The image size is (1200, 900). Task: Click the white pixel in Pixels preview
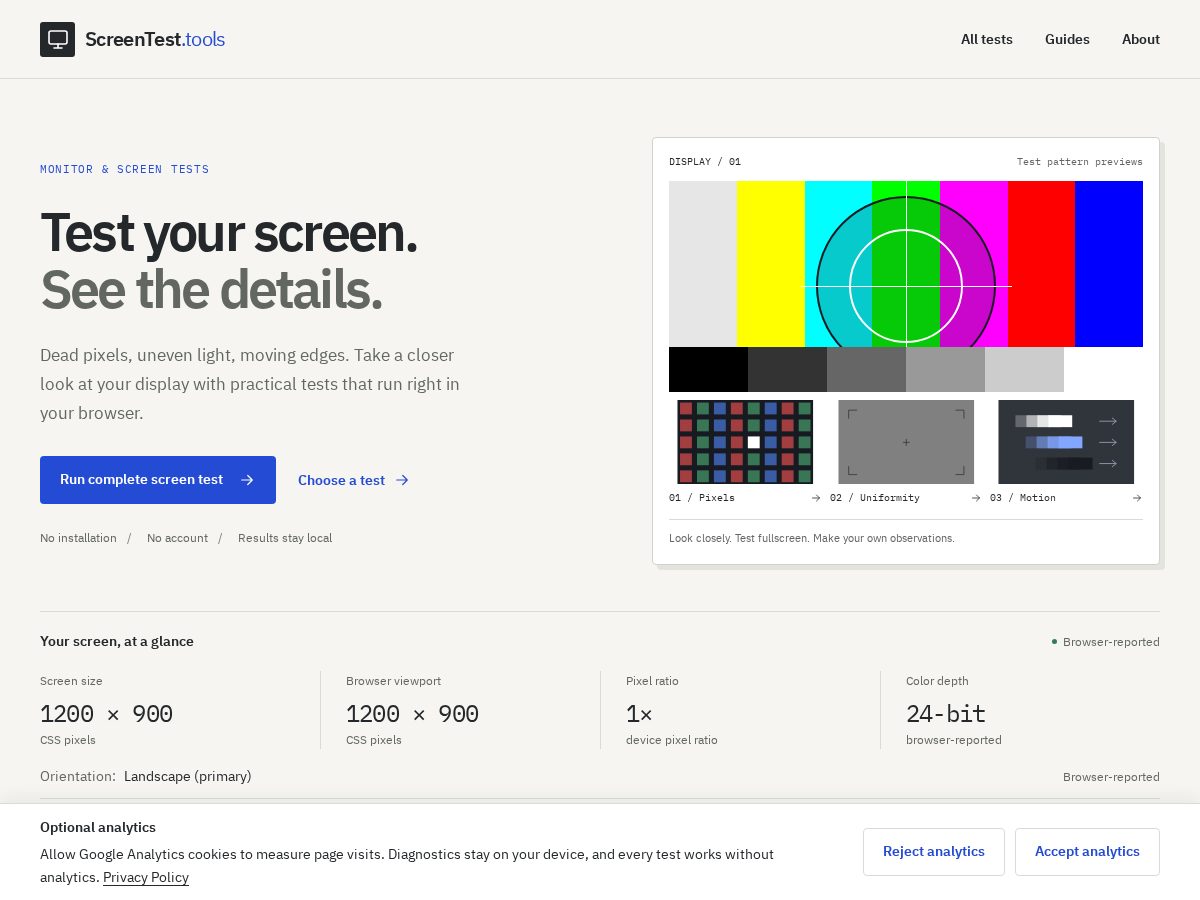pos(754,442)
